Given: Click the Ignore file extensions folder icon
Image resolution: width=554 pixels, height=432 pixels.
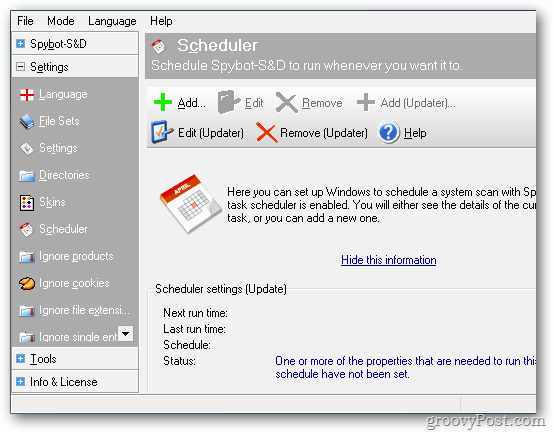Looking at the screenshot, I should (27, 311).
